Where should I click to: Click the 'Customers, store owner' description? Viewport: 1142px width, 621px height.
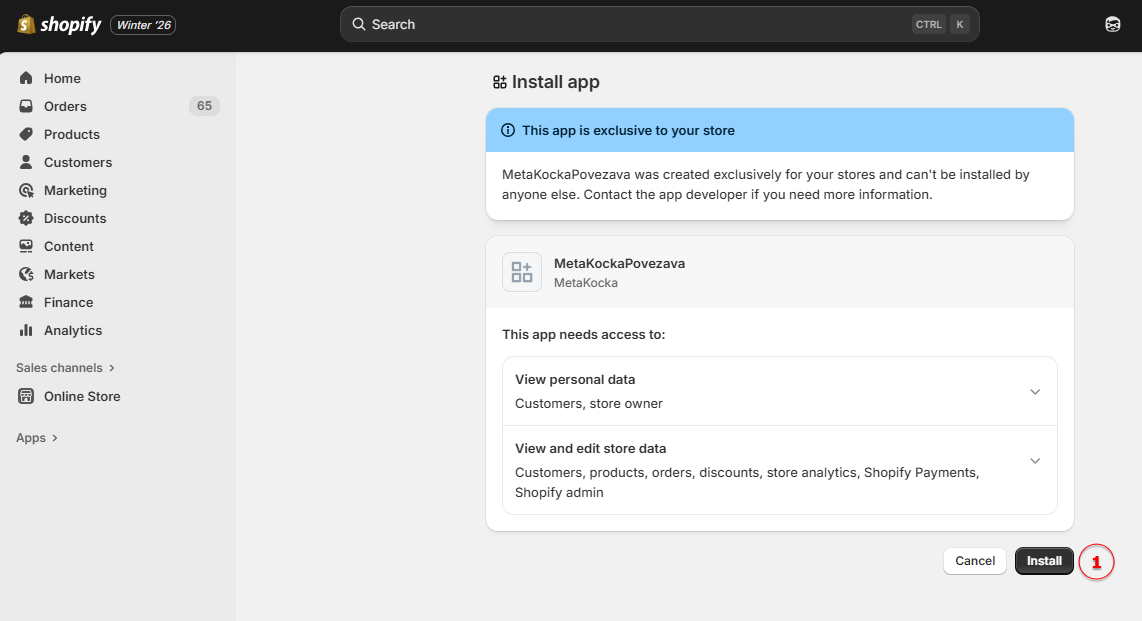click(588, 403)
